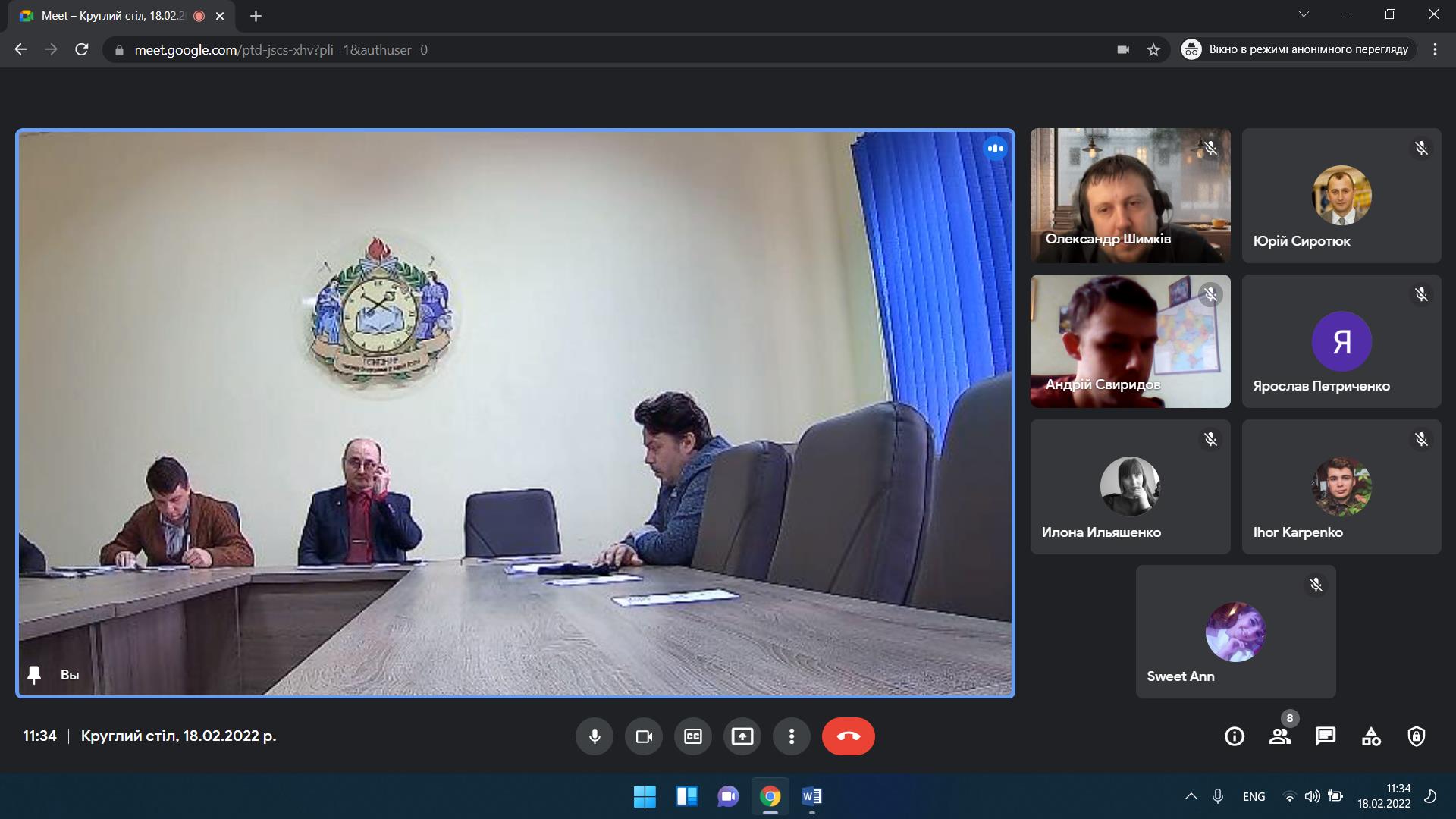Switch to the Meet Круглий стіл tab
1456x819 pixels.
[x=114, y=16]
